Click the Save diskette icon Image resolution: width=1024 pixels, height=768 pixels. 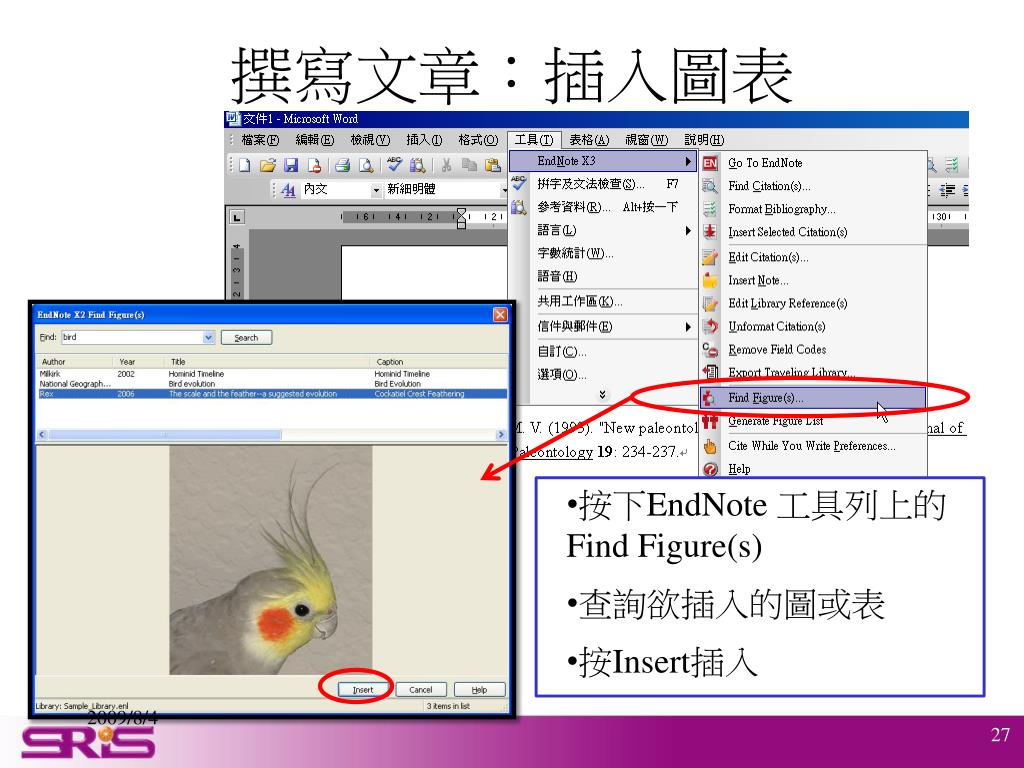(x=291, y=165)
